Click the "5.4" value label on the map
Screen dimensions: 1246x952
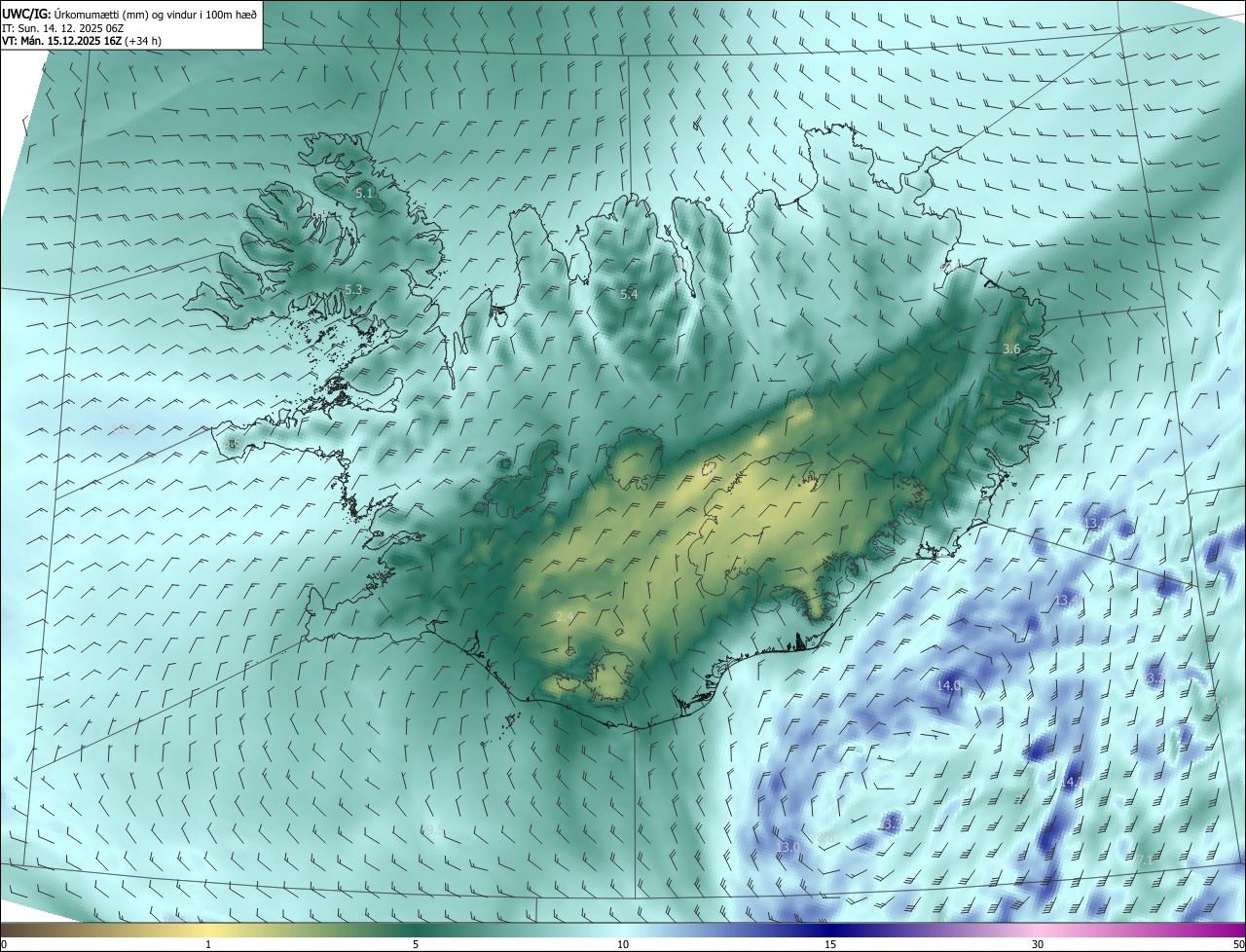(629, 294)
